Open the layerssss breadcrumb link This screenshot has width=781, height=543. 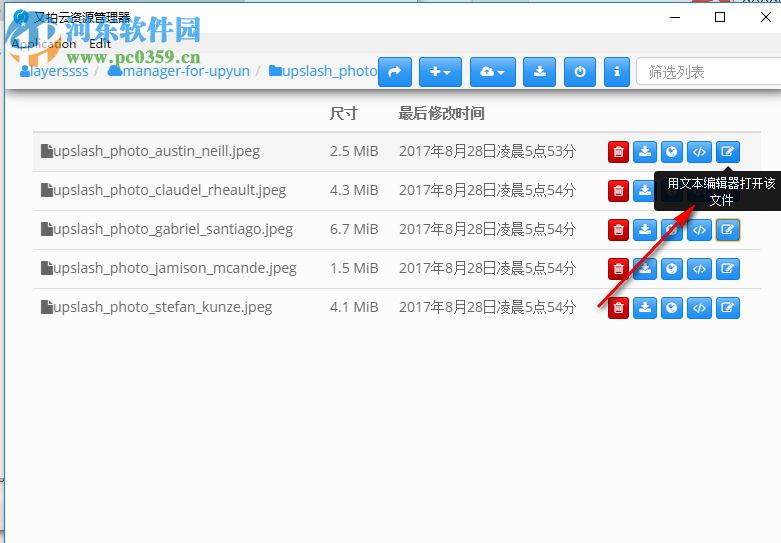(x=54, y=71)
